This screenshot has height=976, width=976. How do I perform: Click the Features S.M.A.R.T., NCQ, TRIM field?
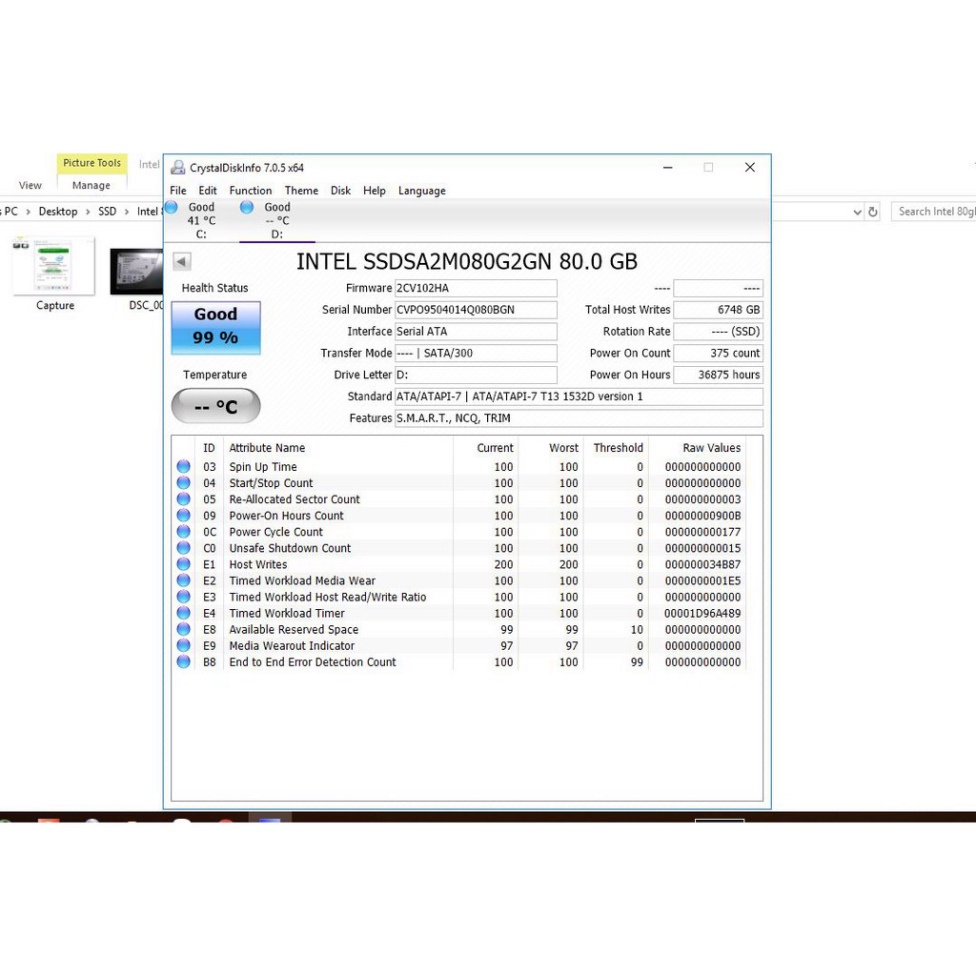tap(579, 418)
